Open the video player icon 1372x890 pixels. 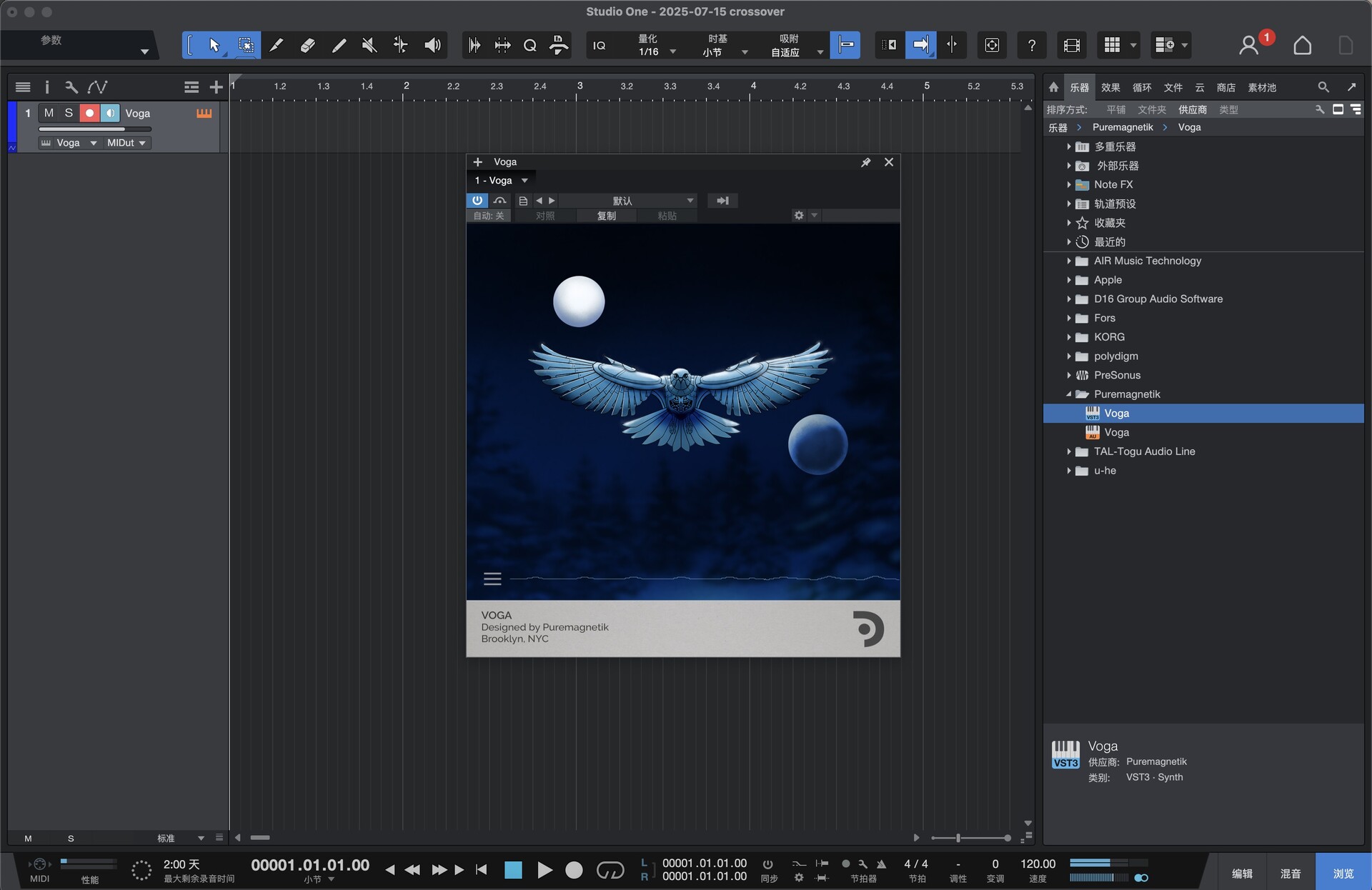point(1071,46)
